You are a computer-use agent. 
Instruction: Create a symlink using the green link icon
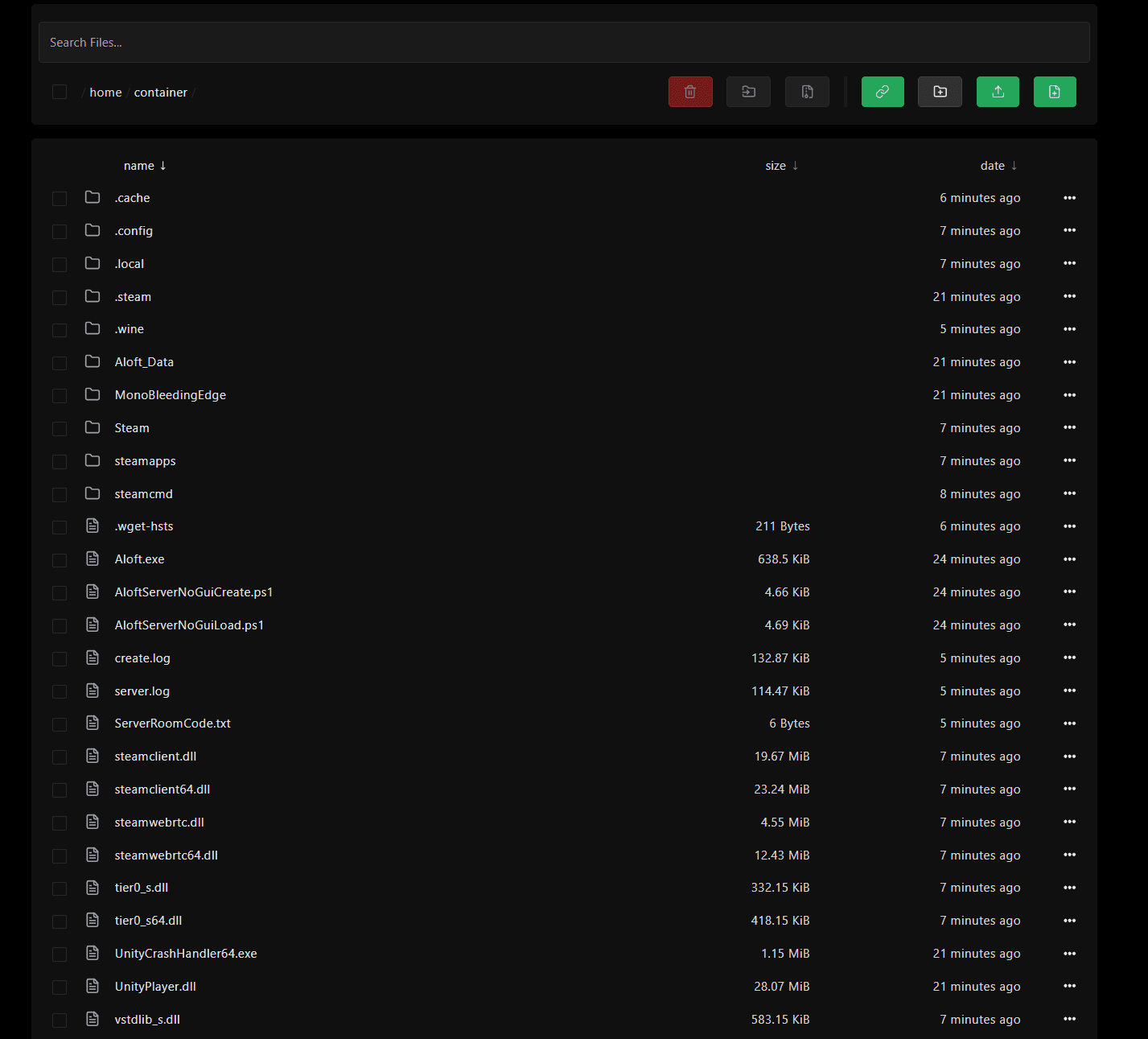click(883, 92)
